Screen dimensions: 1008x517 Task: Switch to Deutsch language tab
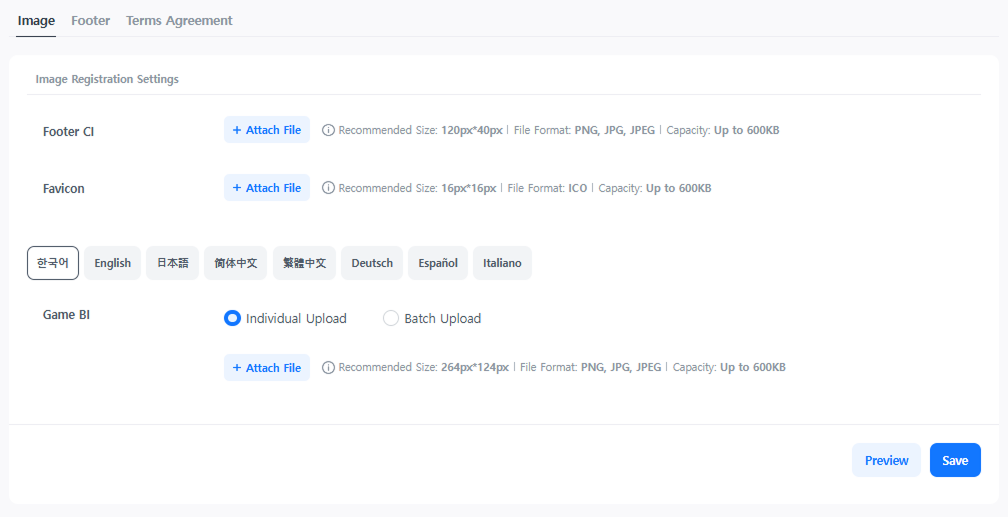(x=372, y=263)
